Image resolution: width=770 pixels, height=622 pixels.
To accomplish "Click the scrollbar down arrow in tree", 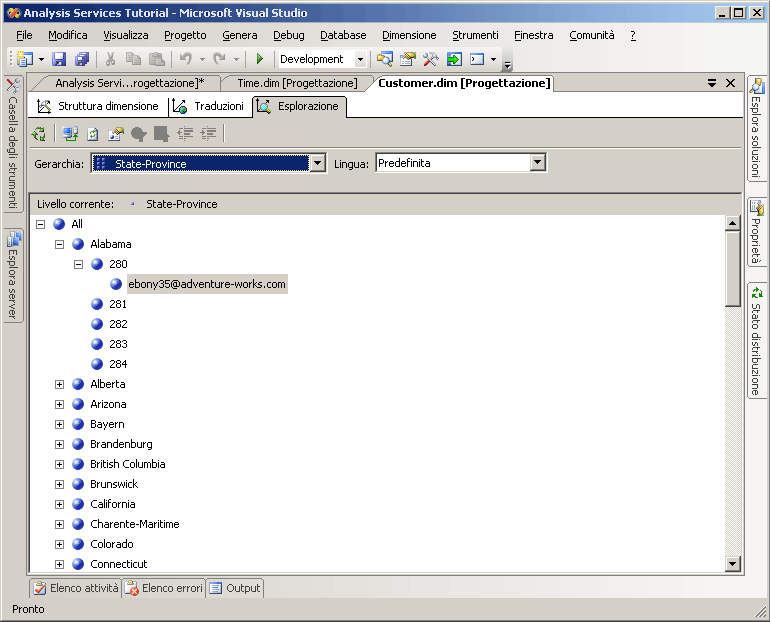I will pyautogui.click(x=733, y=564).
